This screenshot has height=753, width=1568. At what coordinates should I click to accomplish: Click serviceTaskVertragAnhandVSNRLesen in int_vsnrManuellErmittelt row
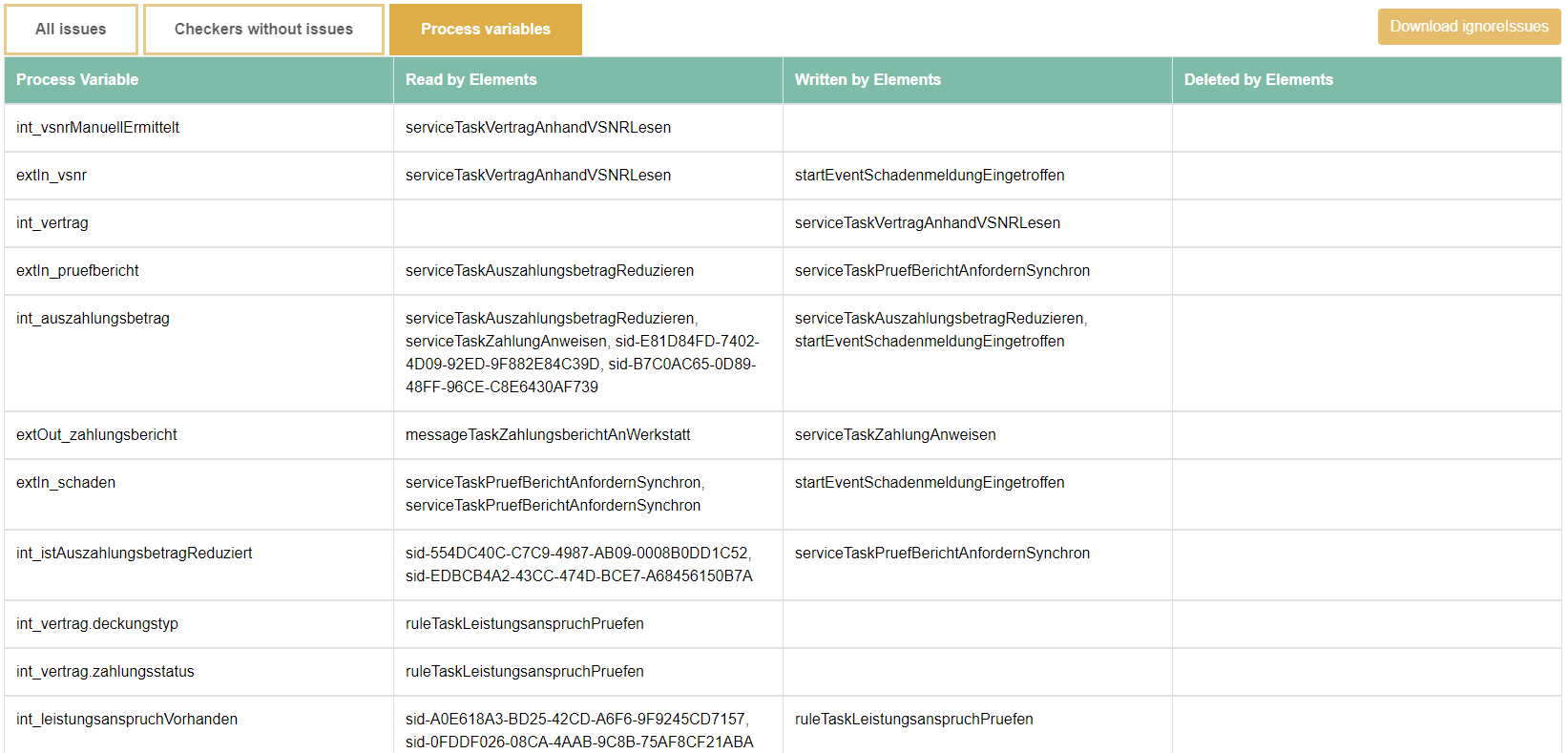coord(538,128)
